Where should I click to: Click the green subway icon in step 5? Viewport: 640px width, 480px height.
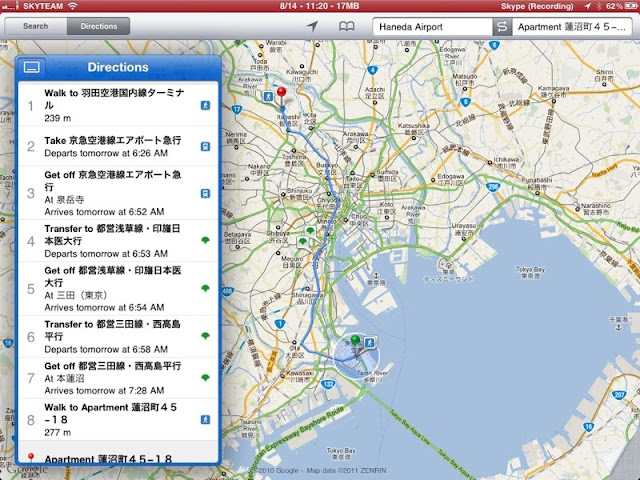coord(205,288)
